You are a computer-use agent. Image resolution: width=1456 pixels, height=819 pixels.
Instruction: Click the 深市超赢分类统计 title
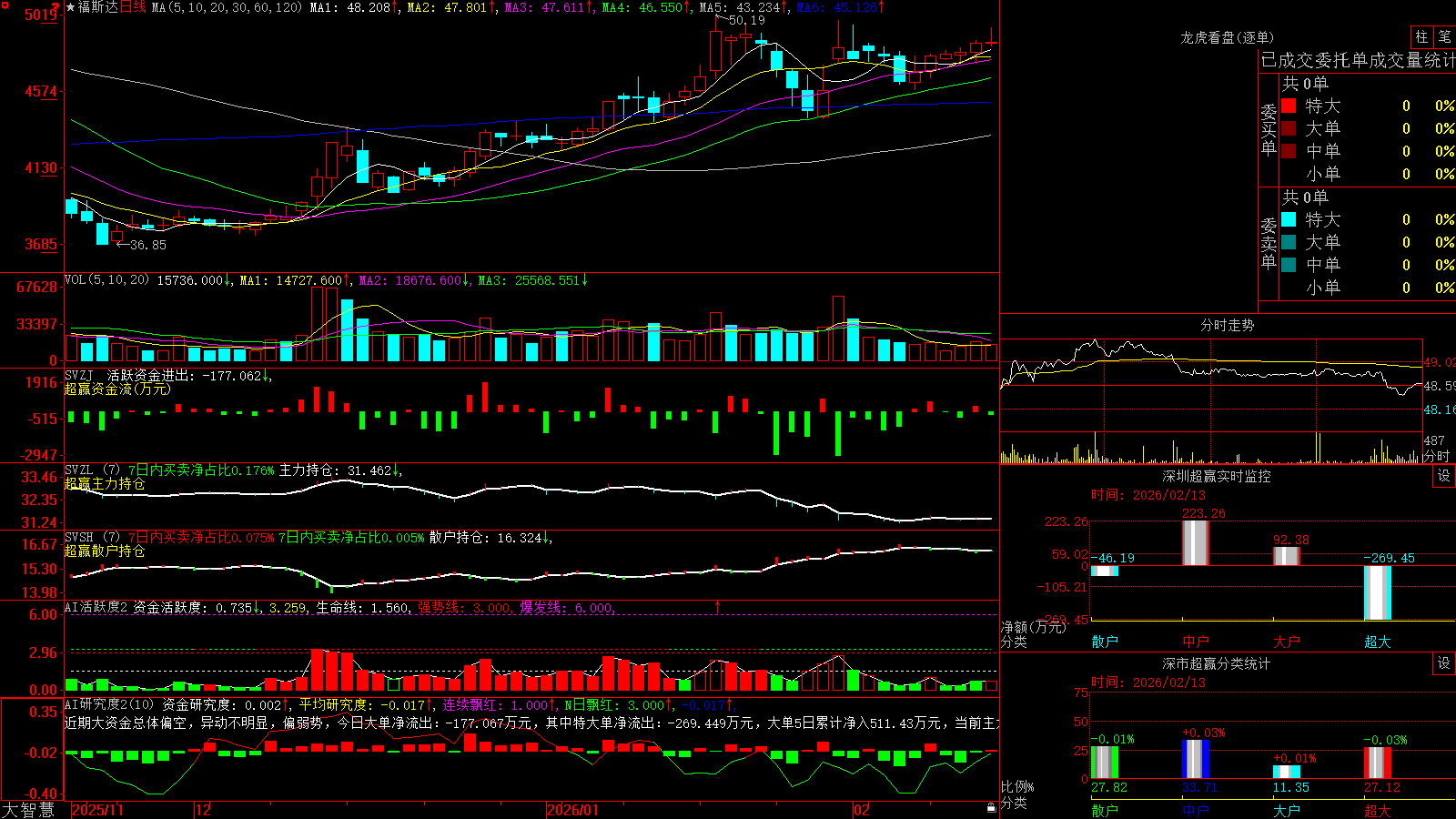[x=1217, y=663]
